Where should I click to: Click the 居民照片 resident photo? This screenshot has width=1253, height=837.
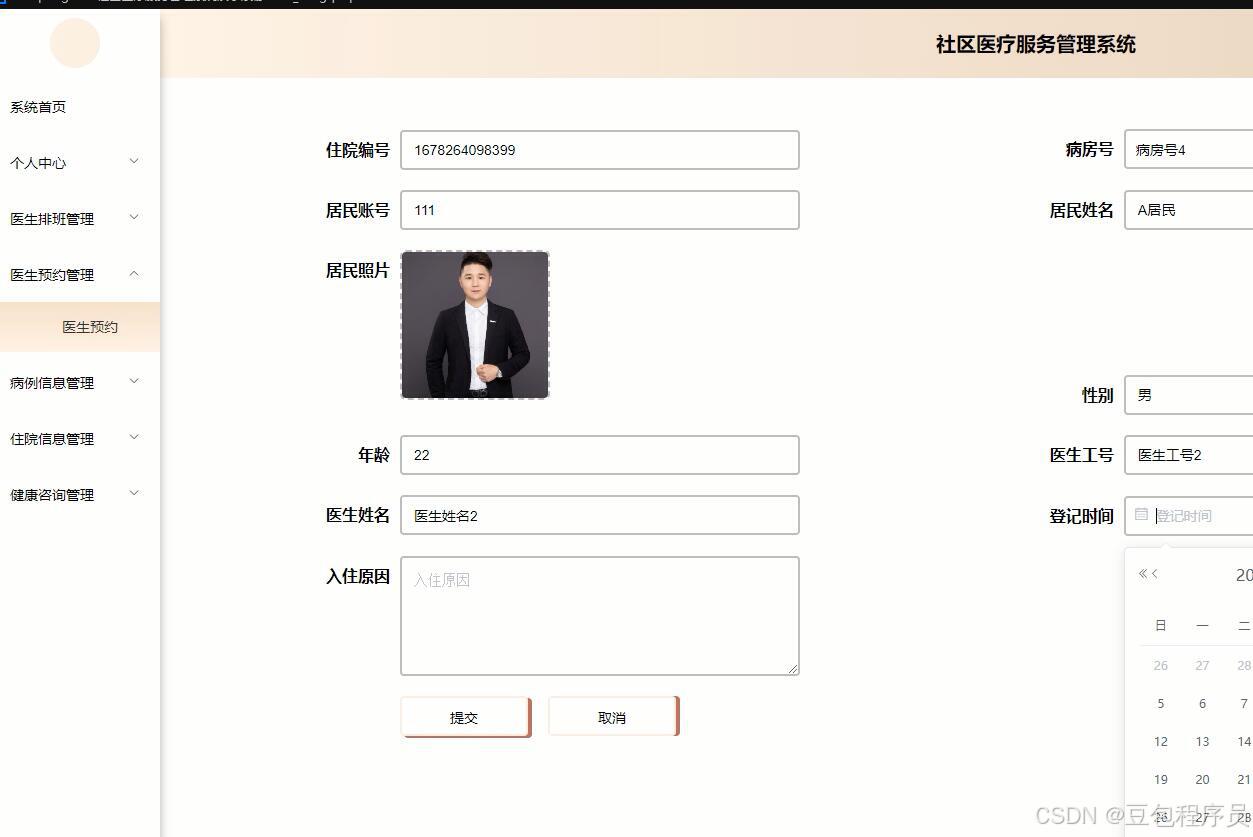tap(474, 324)
